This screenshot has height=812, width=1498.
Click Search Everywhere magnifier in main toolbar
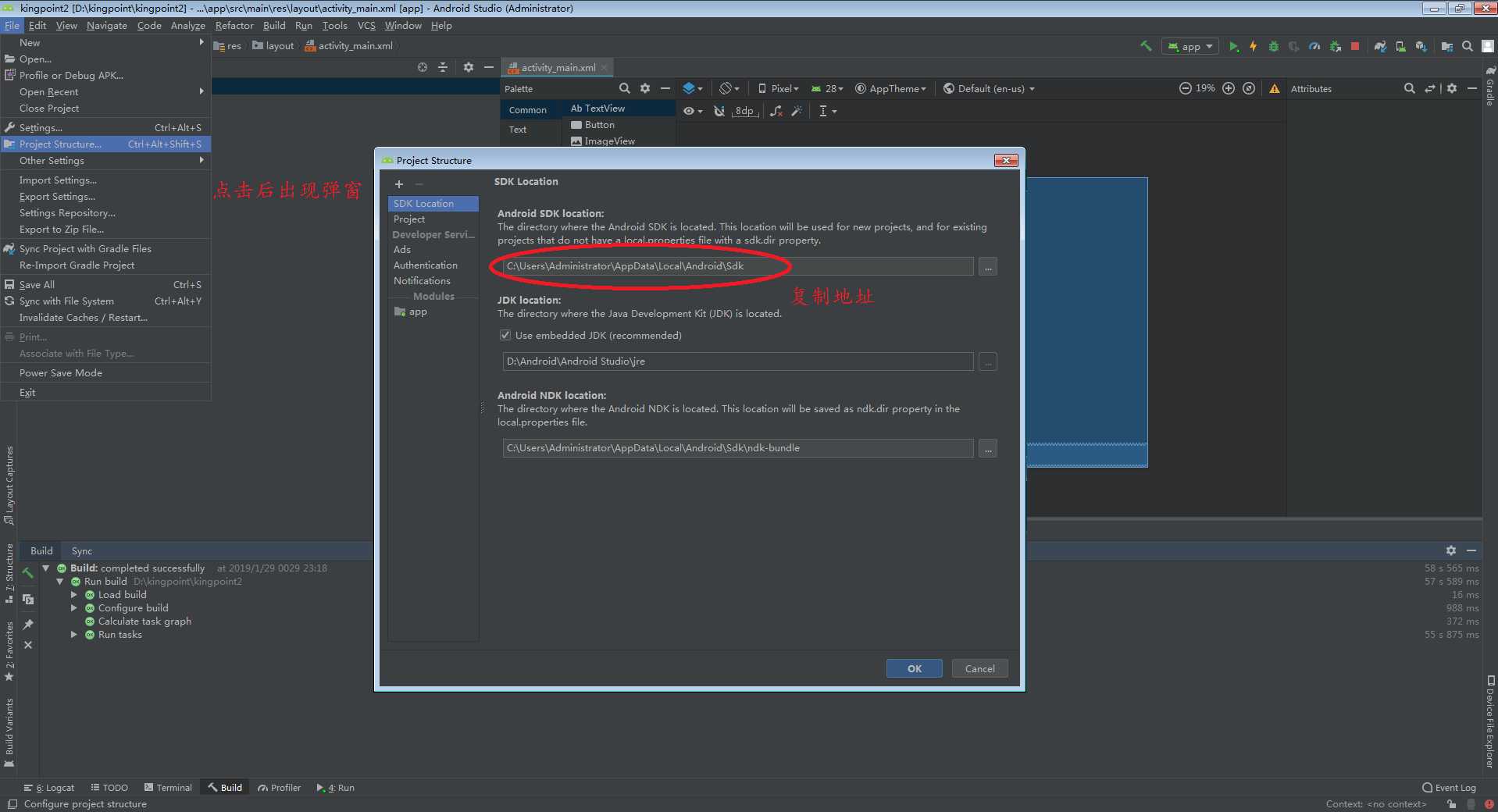tap(1468, 46)
